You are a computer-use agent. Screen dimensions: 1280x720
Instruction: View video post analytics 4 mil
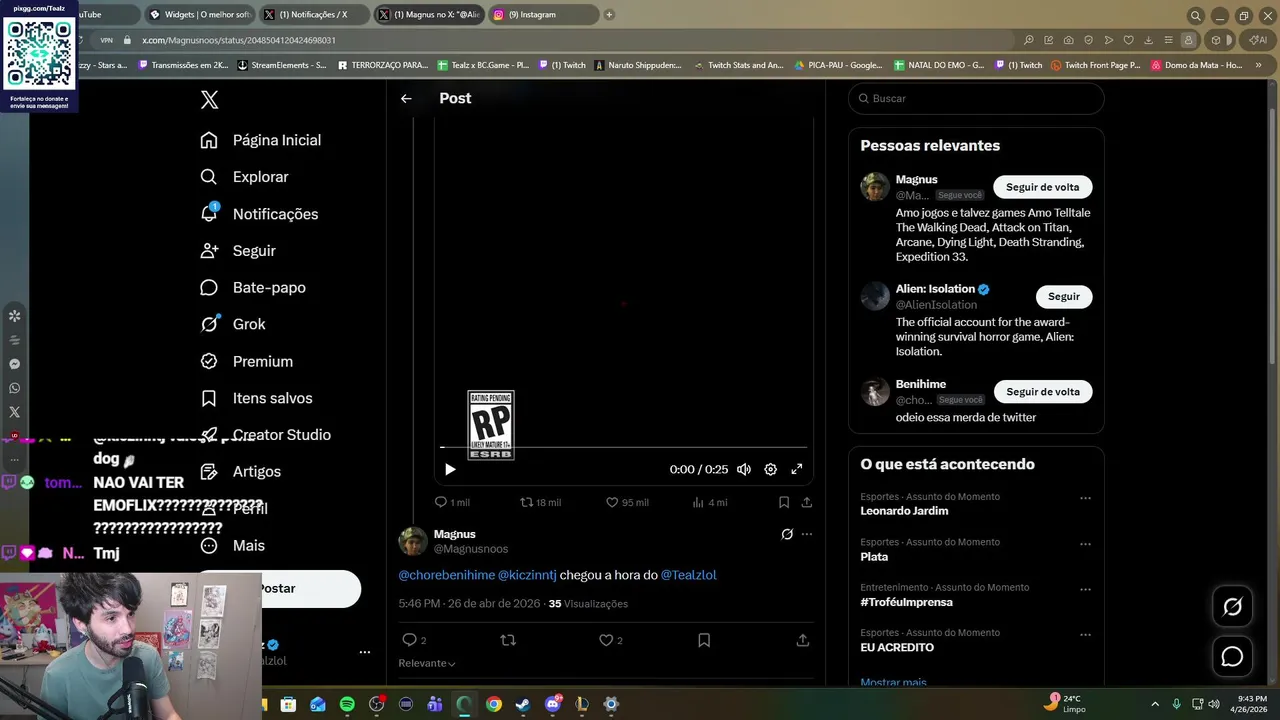pos(709,502)
